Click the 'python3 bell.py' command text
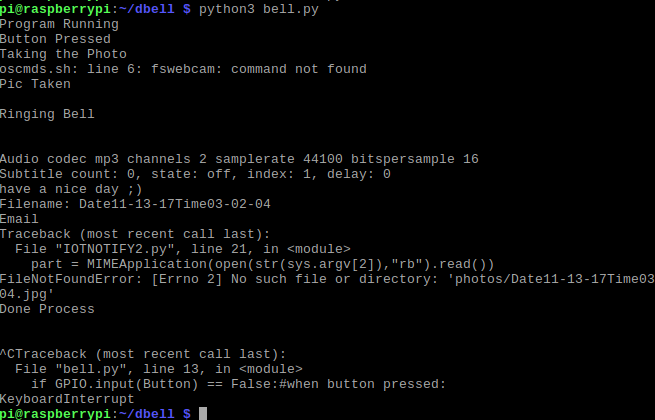The height and width of the screenshot is (420, 655). click(x=259, y=9)
